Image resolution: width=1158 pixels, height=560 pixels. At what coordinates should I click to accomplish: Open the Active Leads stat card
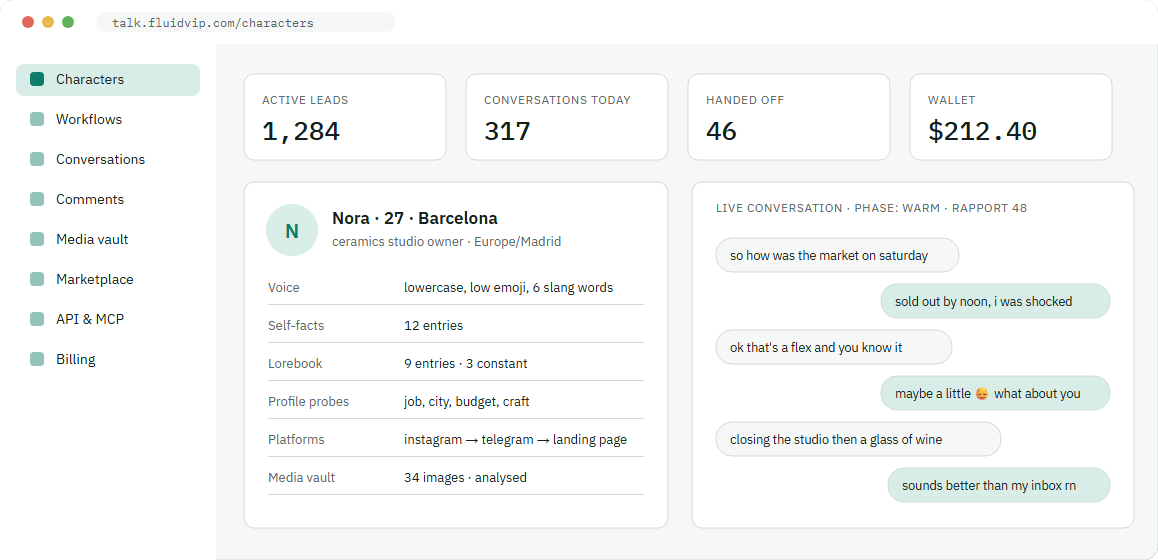pyautogui.click(x=345, y=117)
